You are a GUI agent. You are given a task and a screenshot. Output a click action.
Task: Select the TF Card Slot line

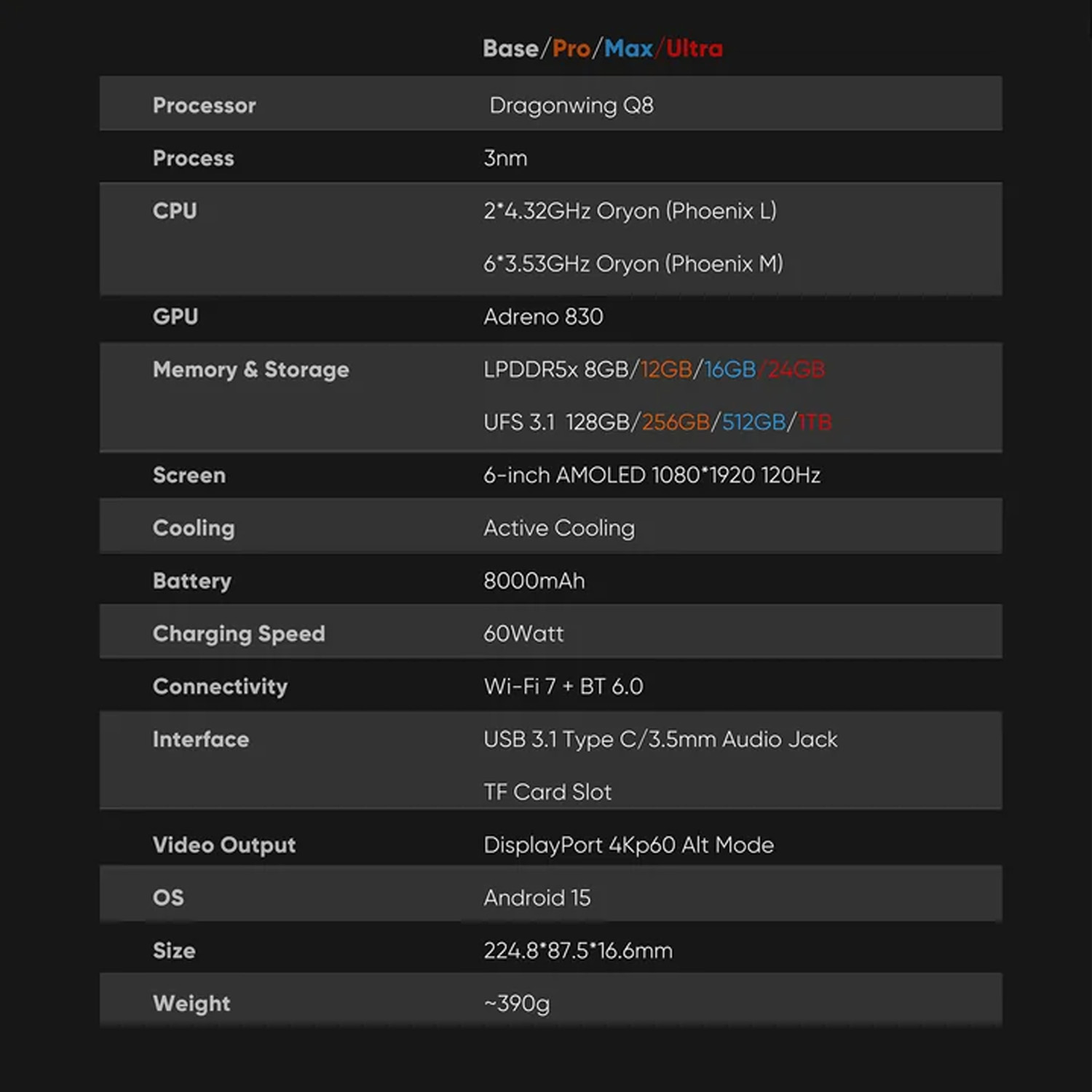pos(547,792)
